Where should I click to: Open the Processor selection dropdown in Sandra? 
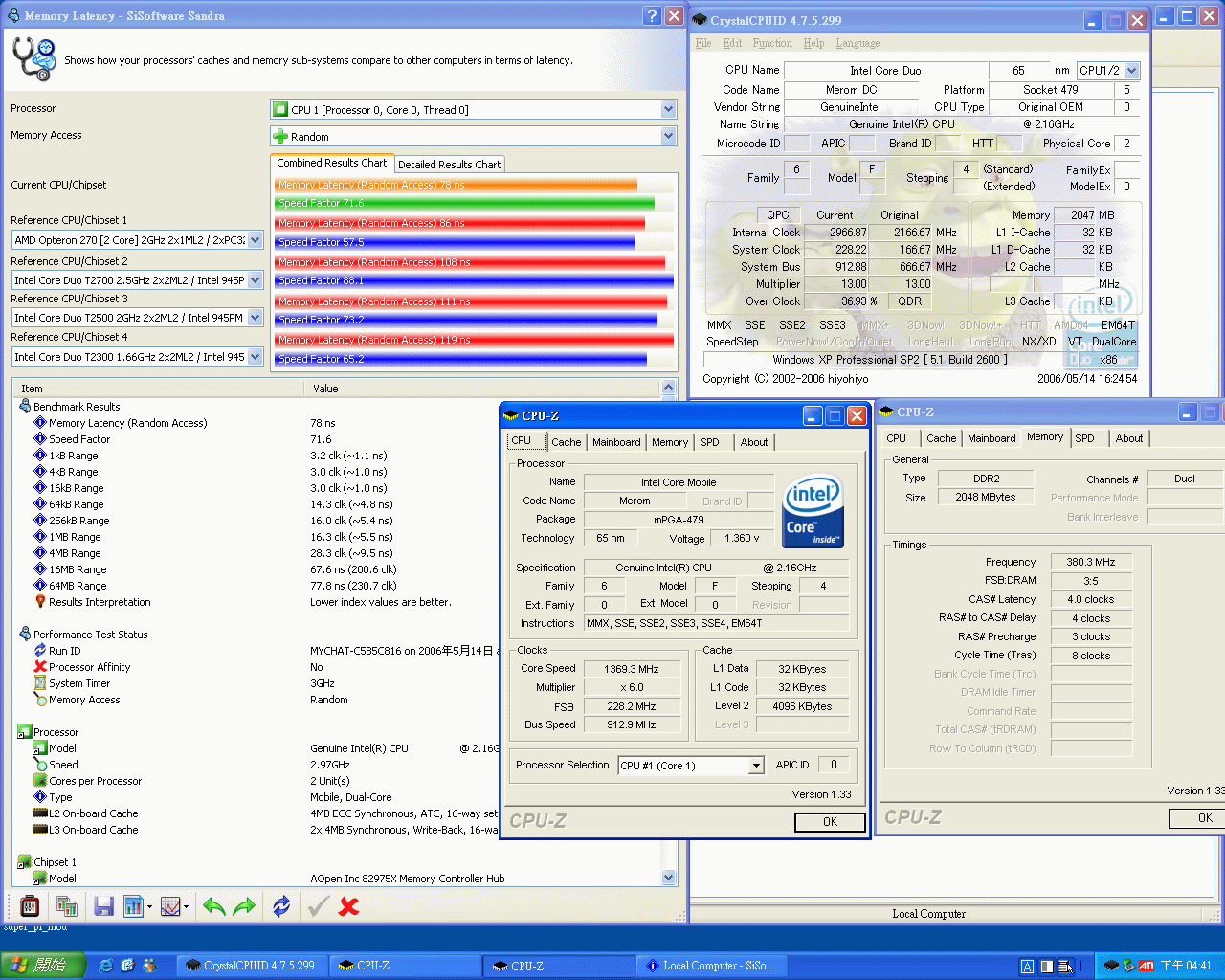(x=669, y=110)
